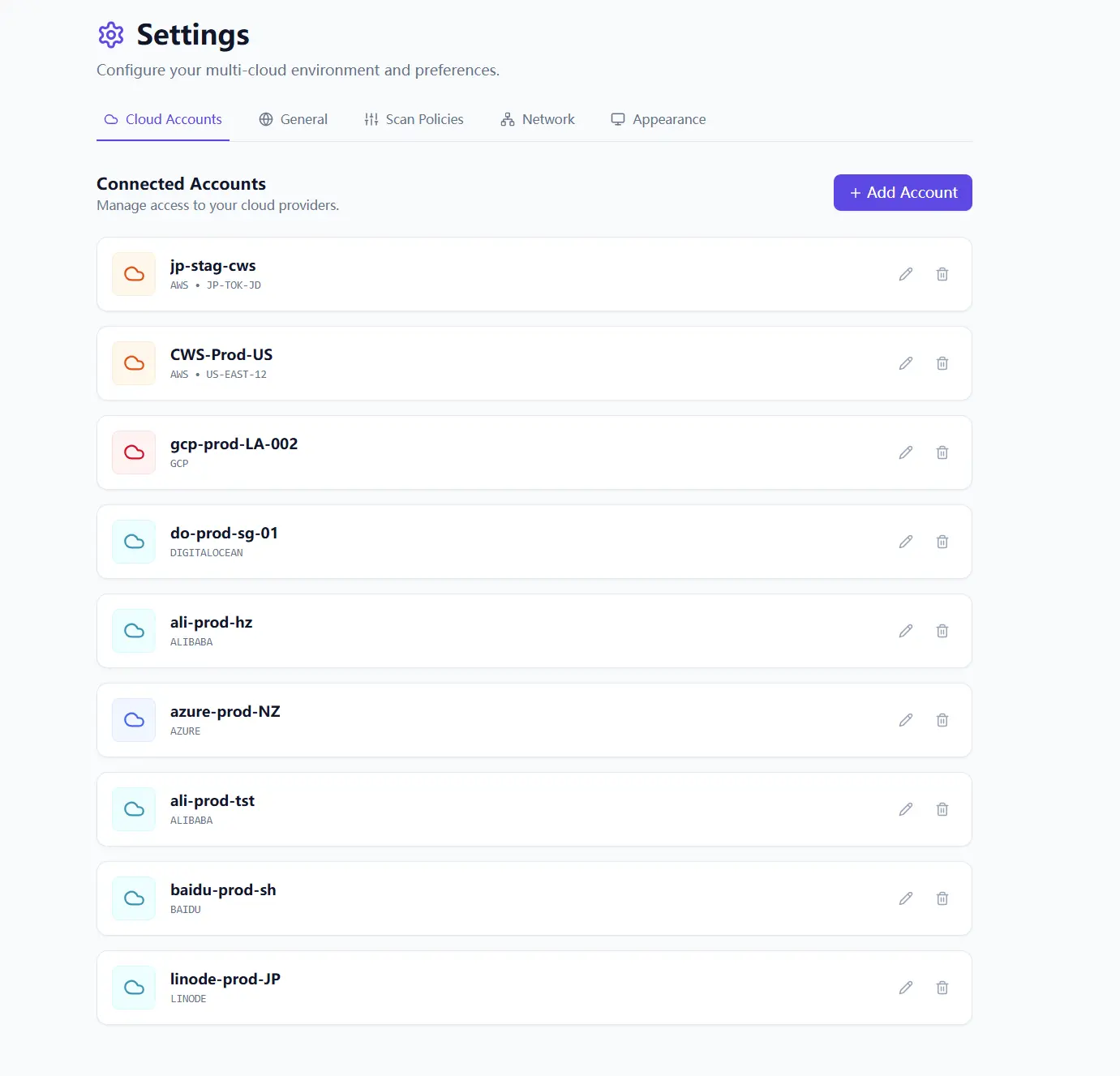Screen dimensions: 1120x1076
Task: Click the Connected Accounts heading
Action: click(182, 184)
